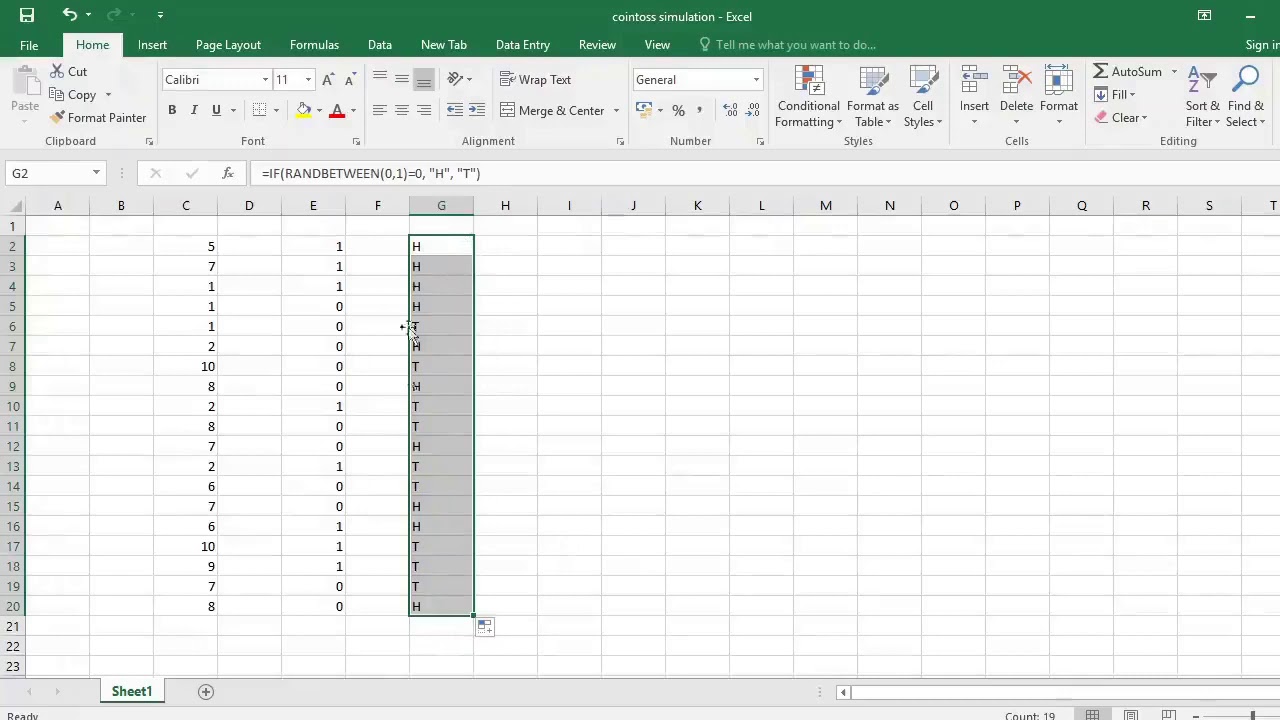Select Top Align
The image size is (1280, 720).
click(380, 79)
